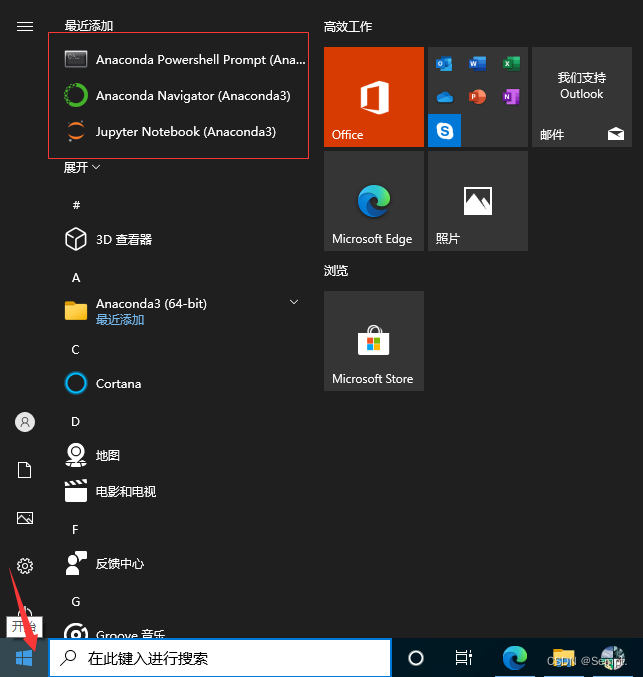Open Outlook icon in Office group tile
The height and width of the screenshot is (677, 643).
pyautogui.click(x=444, y=63)
